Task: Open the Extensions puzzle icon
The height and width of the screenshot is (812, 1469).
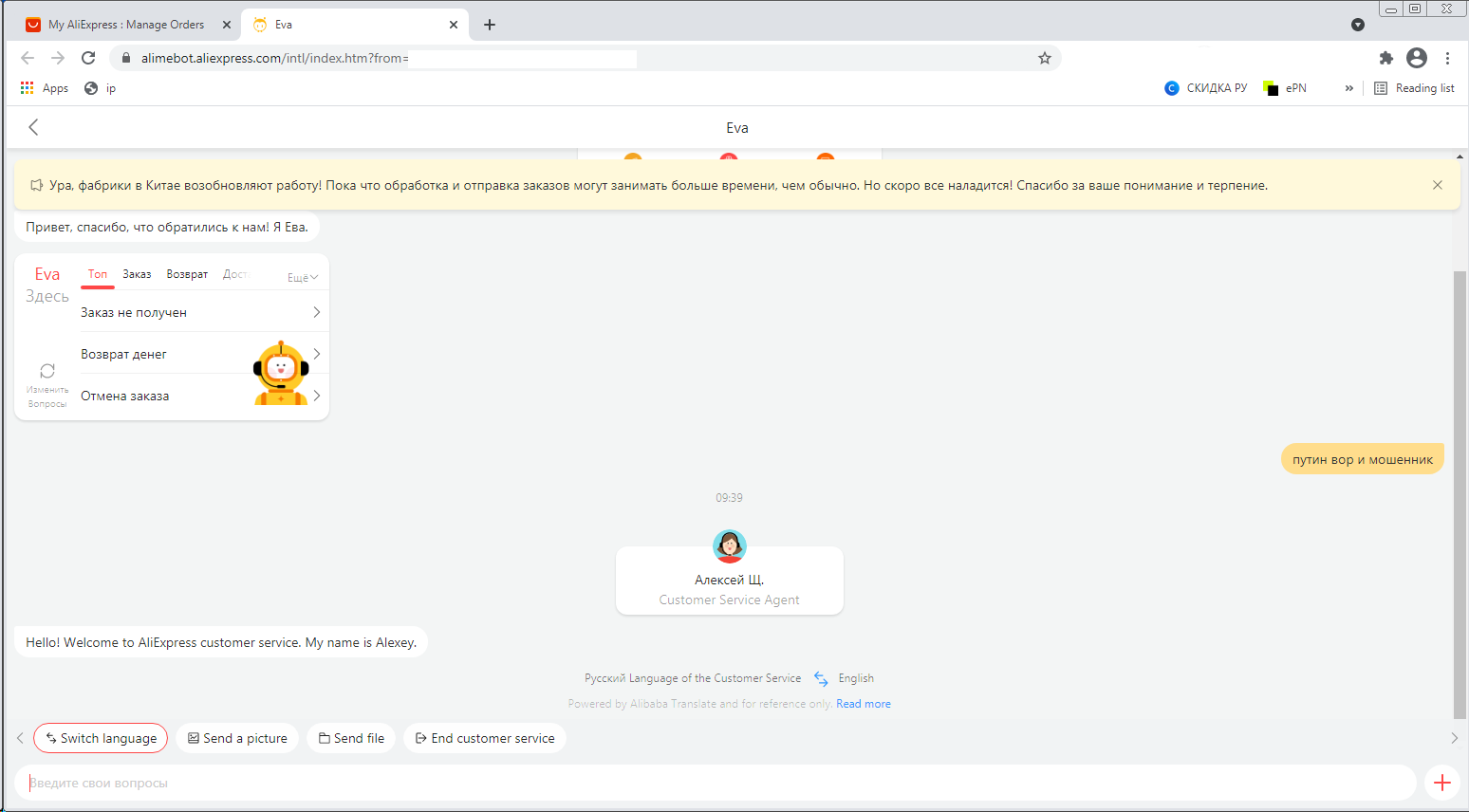Action: coord(1386,58)
